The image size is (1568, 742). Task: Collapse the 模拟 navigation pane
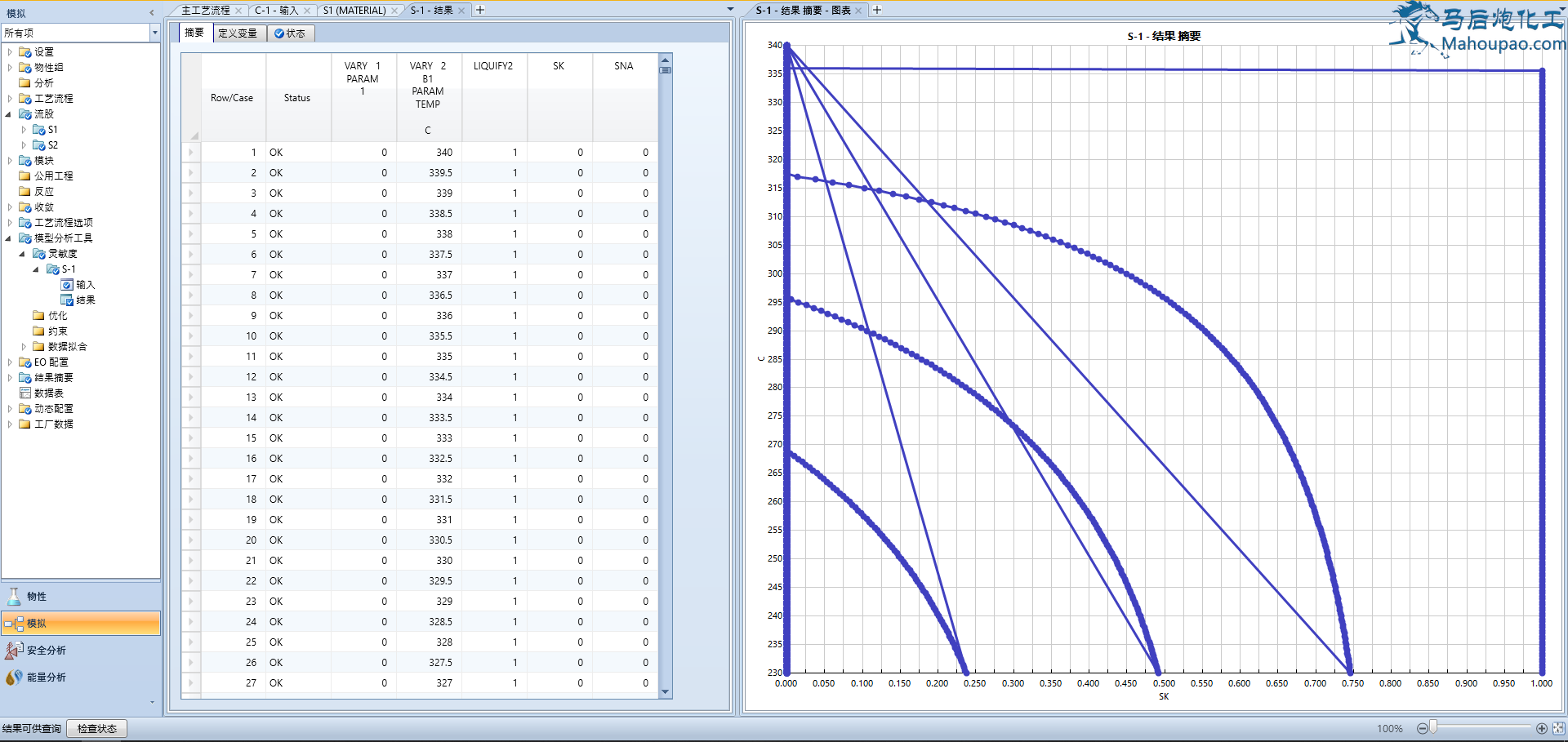tap(152, 13)
